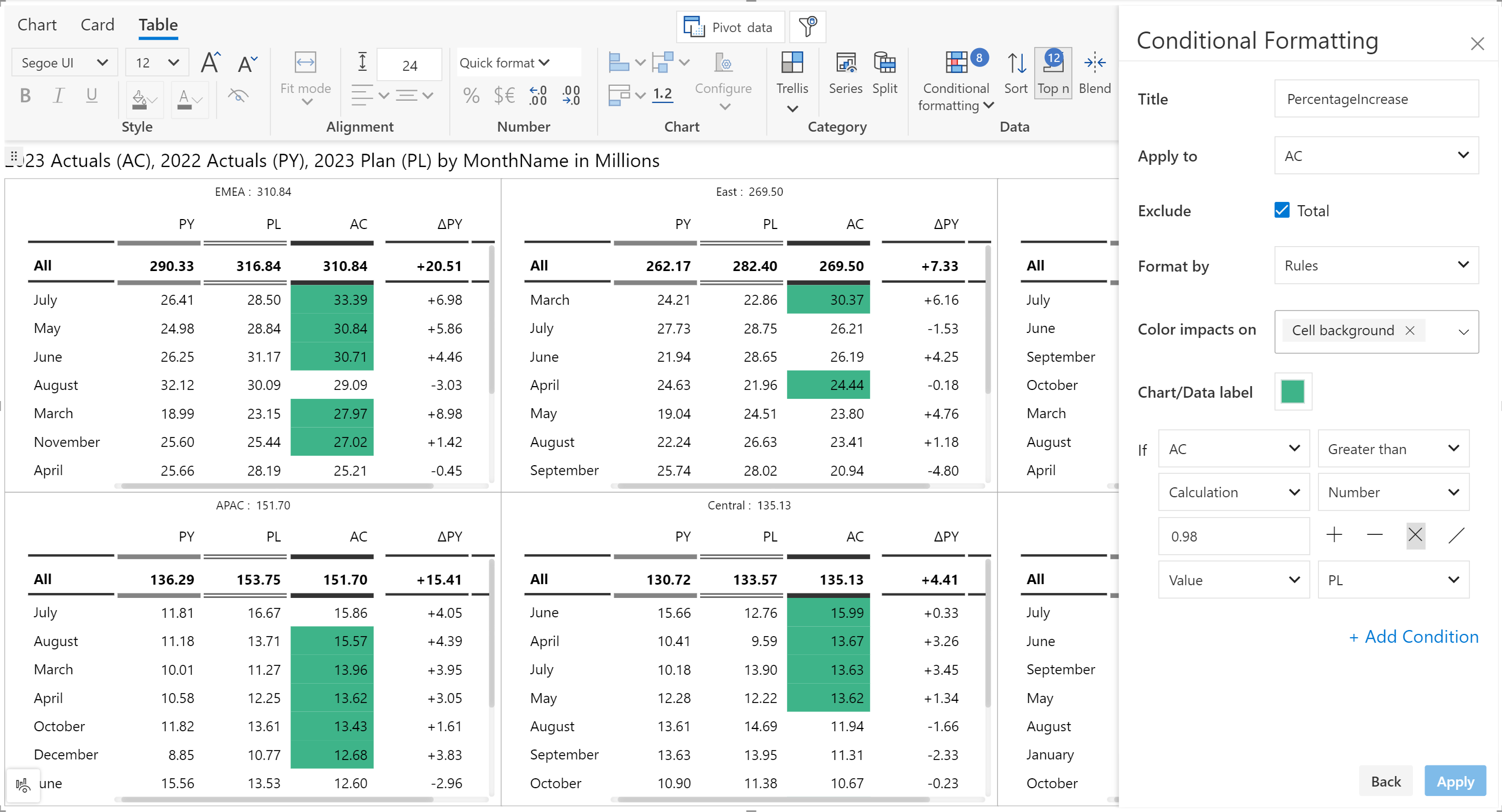Image resolution: width=1502 pixels, height=812 pixels.
Task: Open the Greater than condition dropdown
Action: (x=1393, y=449)
